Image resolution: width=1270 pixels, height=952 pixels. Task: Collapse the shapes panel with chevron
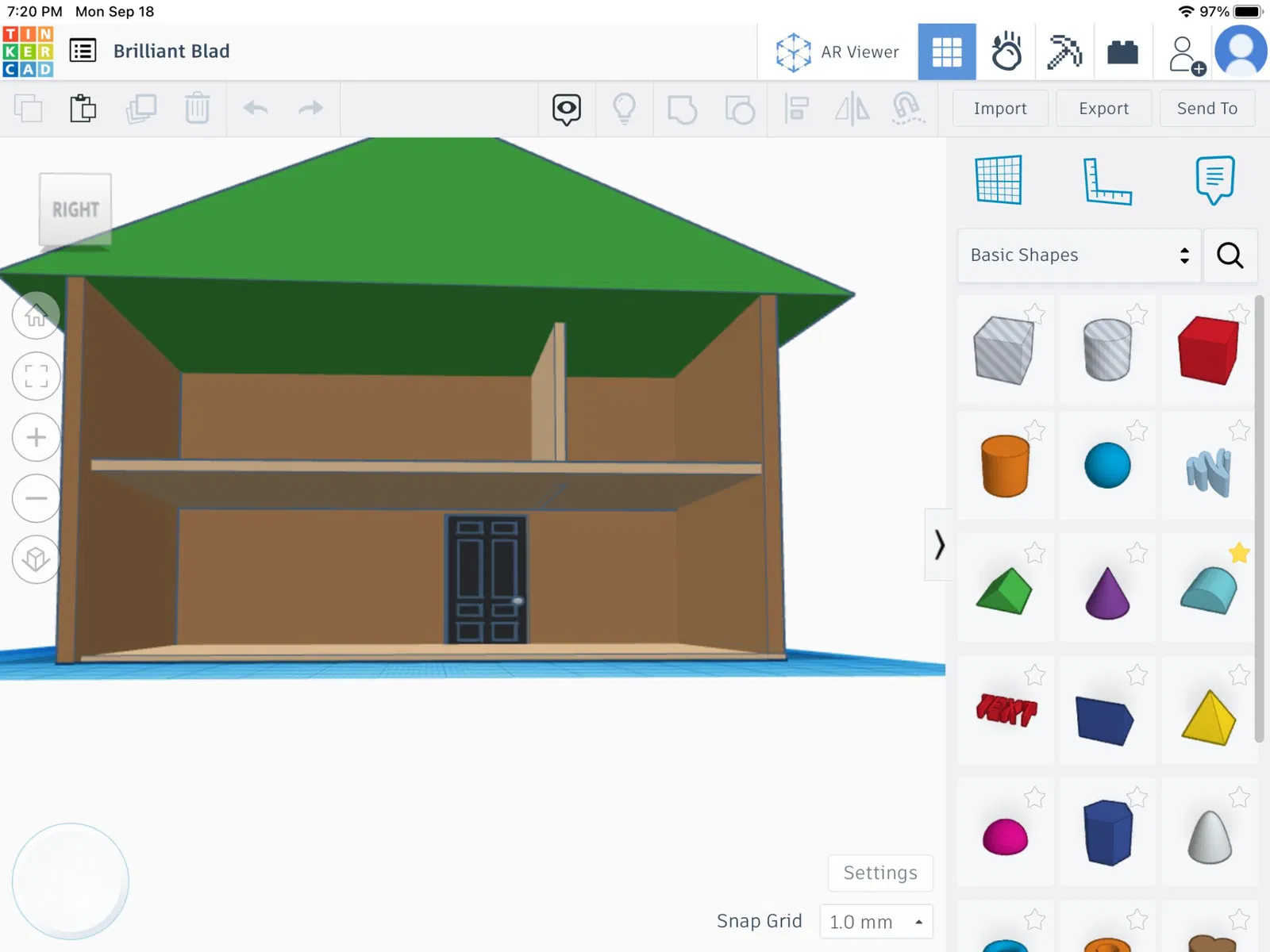[x=939, y=545]
